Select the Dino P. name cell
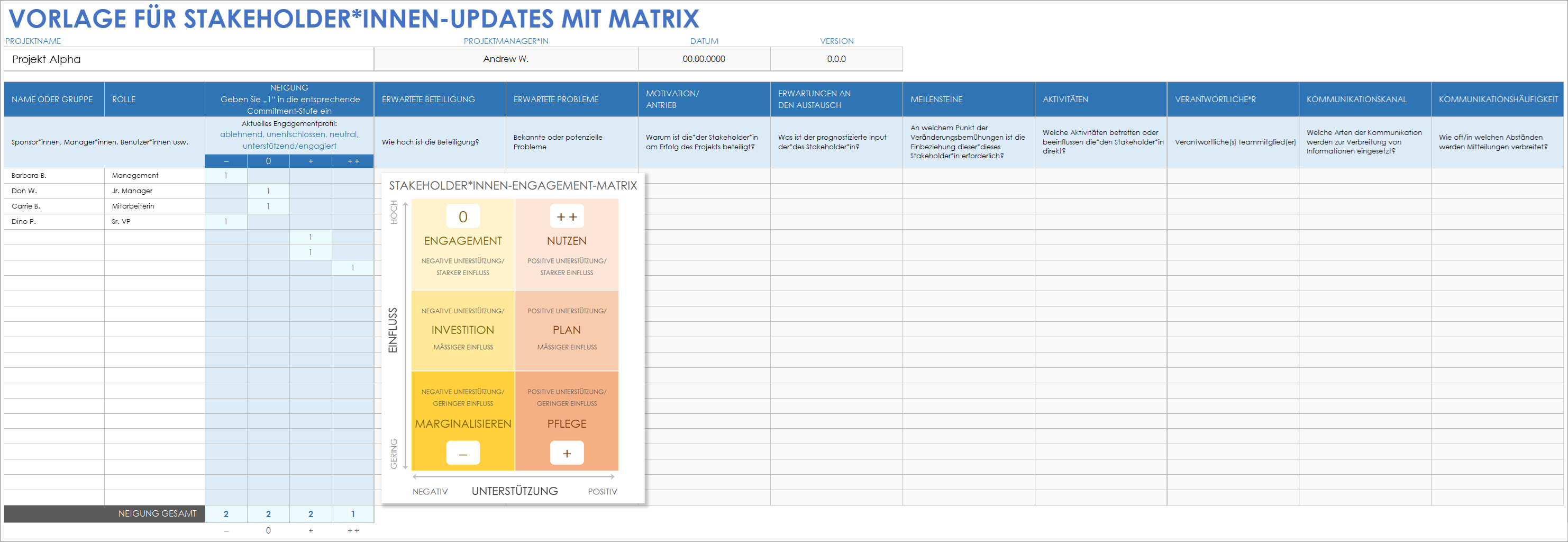1568x542 pixels. pos(54,221)
